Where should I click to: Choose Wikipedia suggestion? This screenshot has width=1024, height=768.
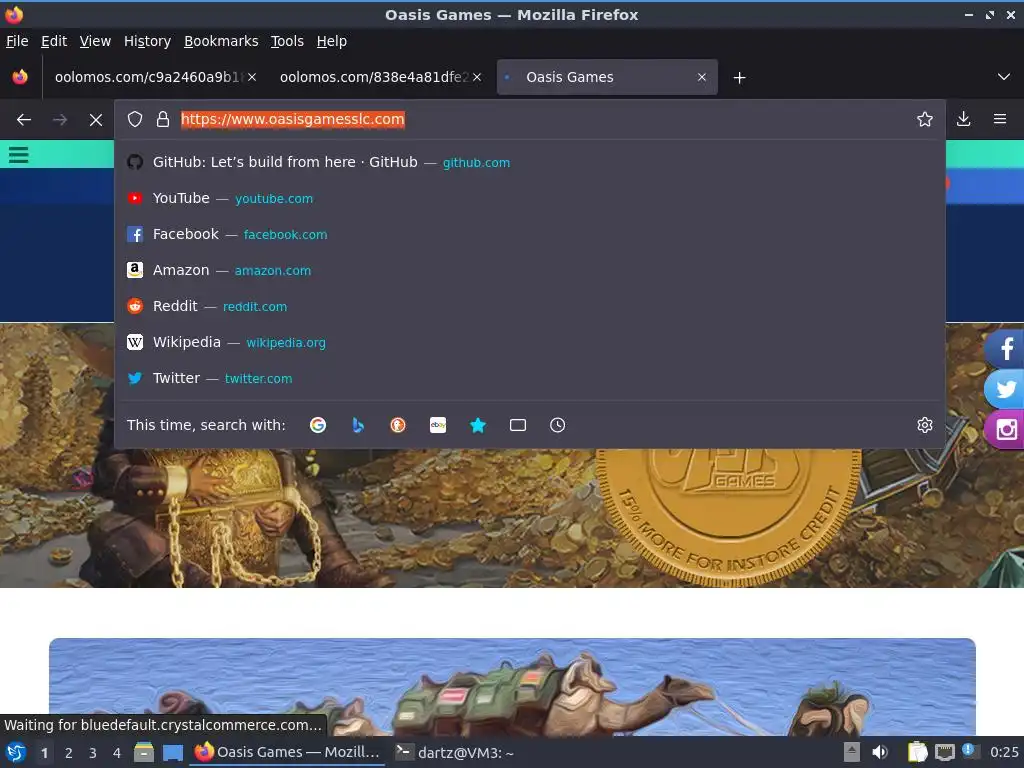click(530, 342)
